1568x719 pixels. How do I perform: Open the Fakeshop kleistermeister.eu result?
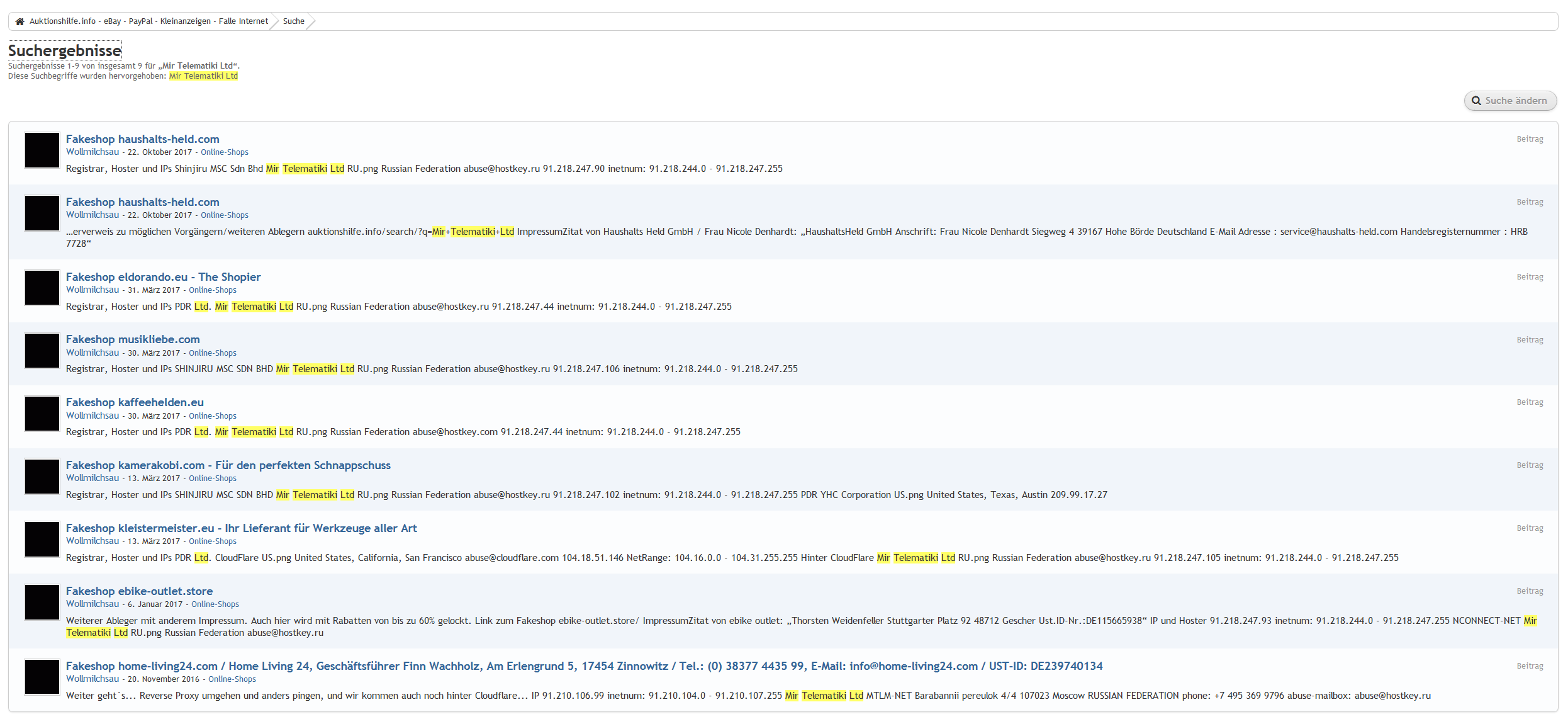click(242, 528)
